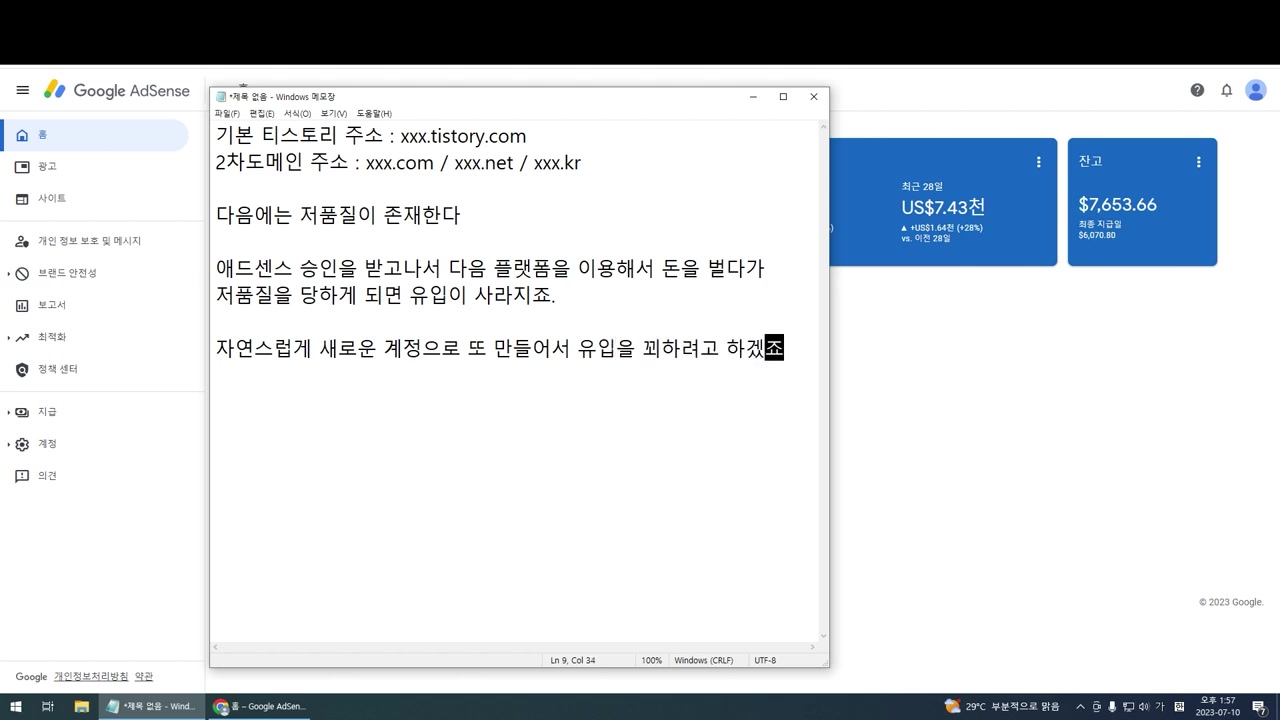
Task: Click the Google AdSense logo
Action: click(x=116, y=90)
